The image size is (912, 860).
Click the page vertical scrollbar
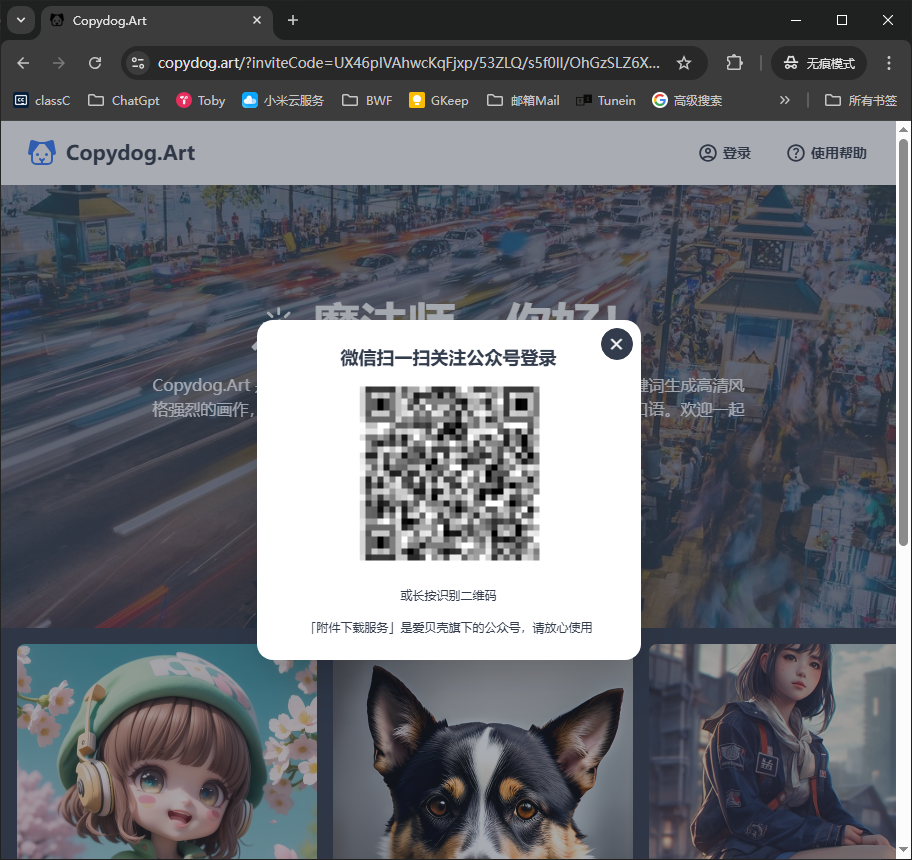(x=903, y=342)
